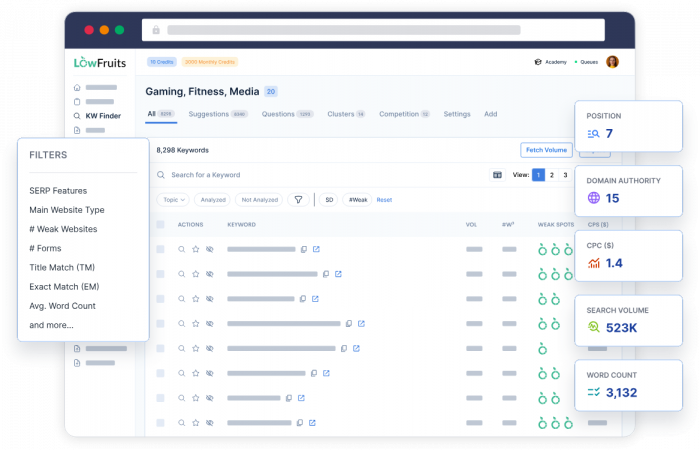Click the Academy graduation cap icon

[538, 62]
